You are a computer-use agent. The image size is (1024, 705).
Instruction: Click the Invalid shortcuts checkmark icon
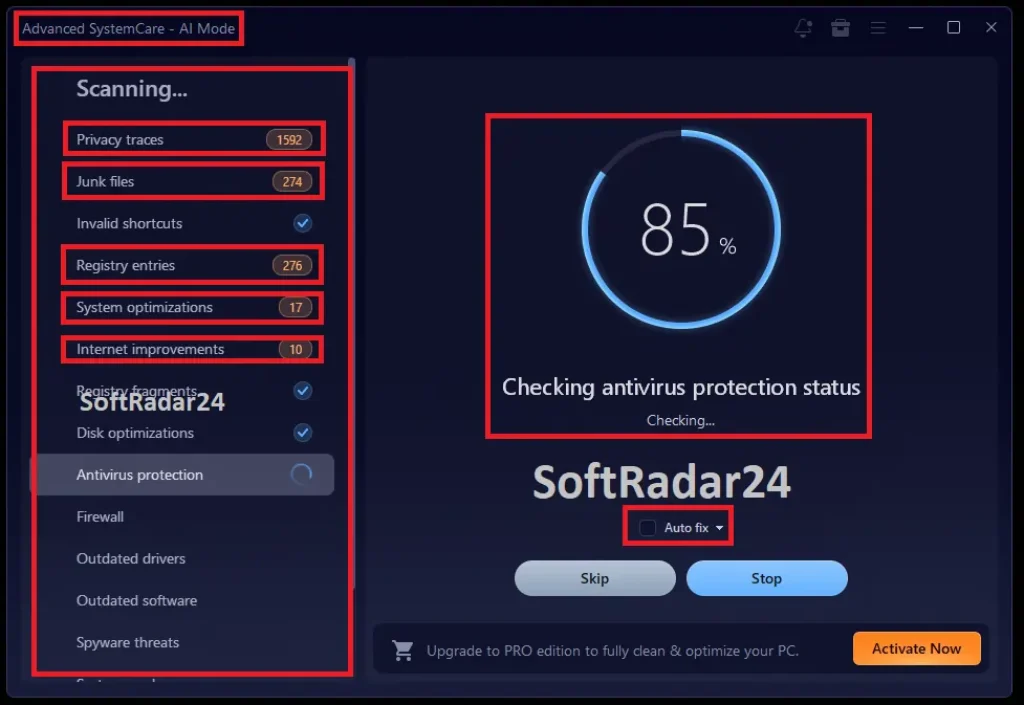click(x=303, y=223)
